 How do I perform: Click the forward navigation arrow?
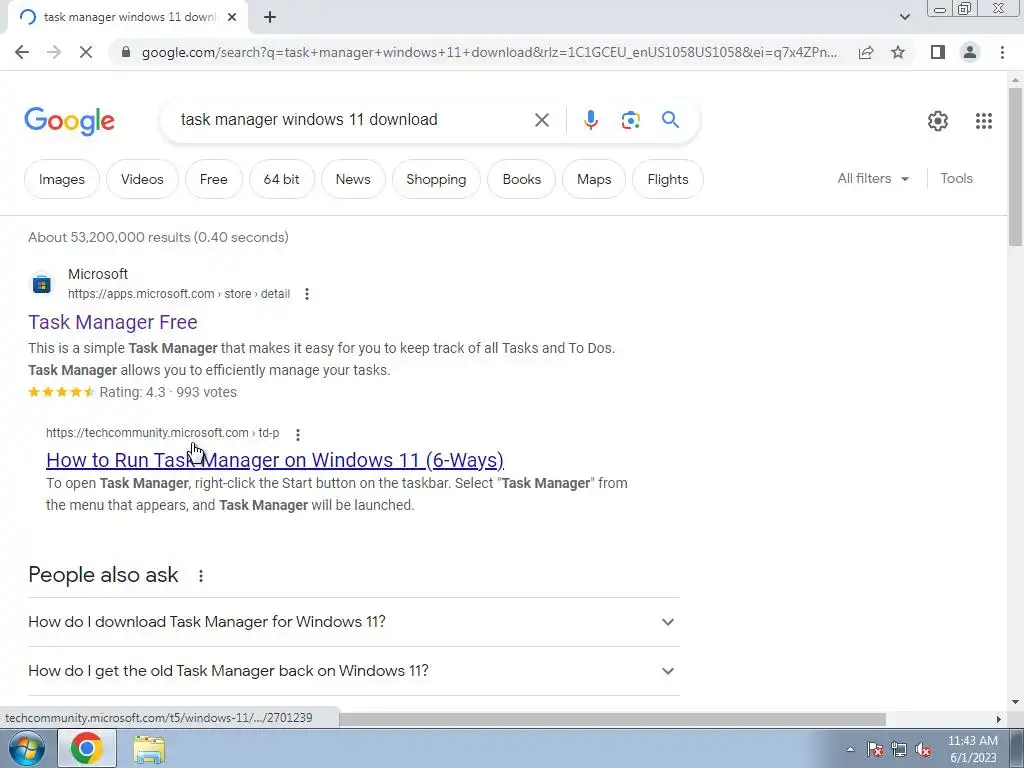click(x=54, y=52)
